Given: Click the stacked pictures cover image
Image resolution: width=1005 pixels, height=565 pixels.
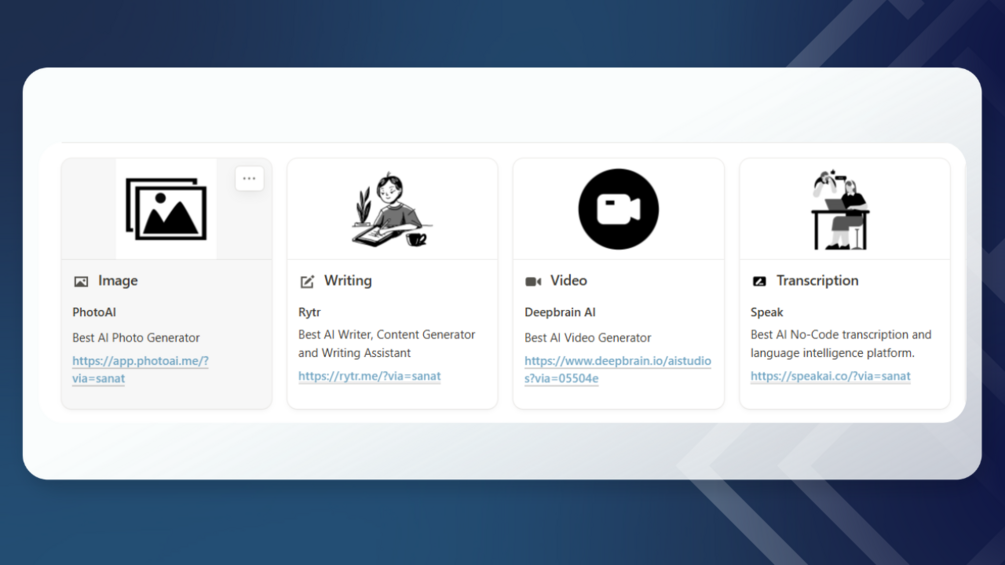Looking at the screenshot, I should (x=167, y=209).
